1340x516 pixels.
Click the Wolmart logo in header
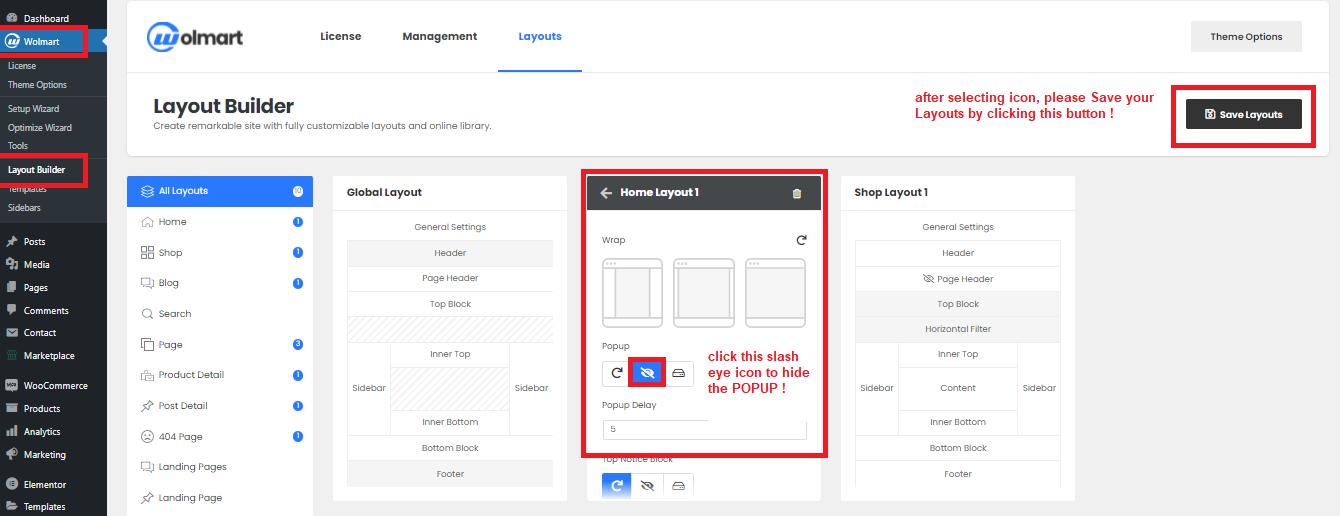195,37
